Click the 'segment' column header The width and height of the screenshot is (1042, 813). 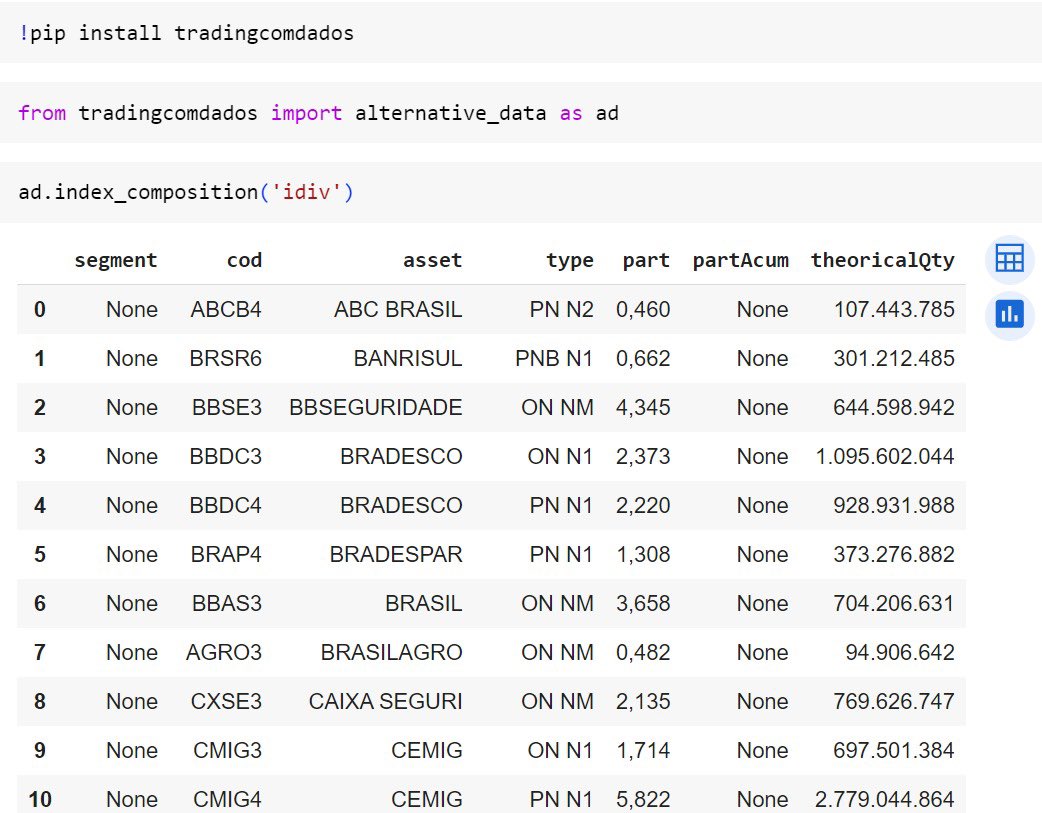[116, 260]
